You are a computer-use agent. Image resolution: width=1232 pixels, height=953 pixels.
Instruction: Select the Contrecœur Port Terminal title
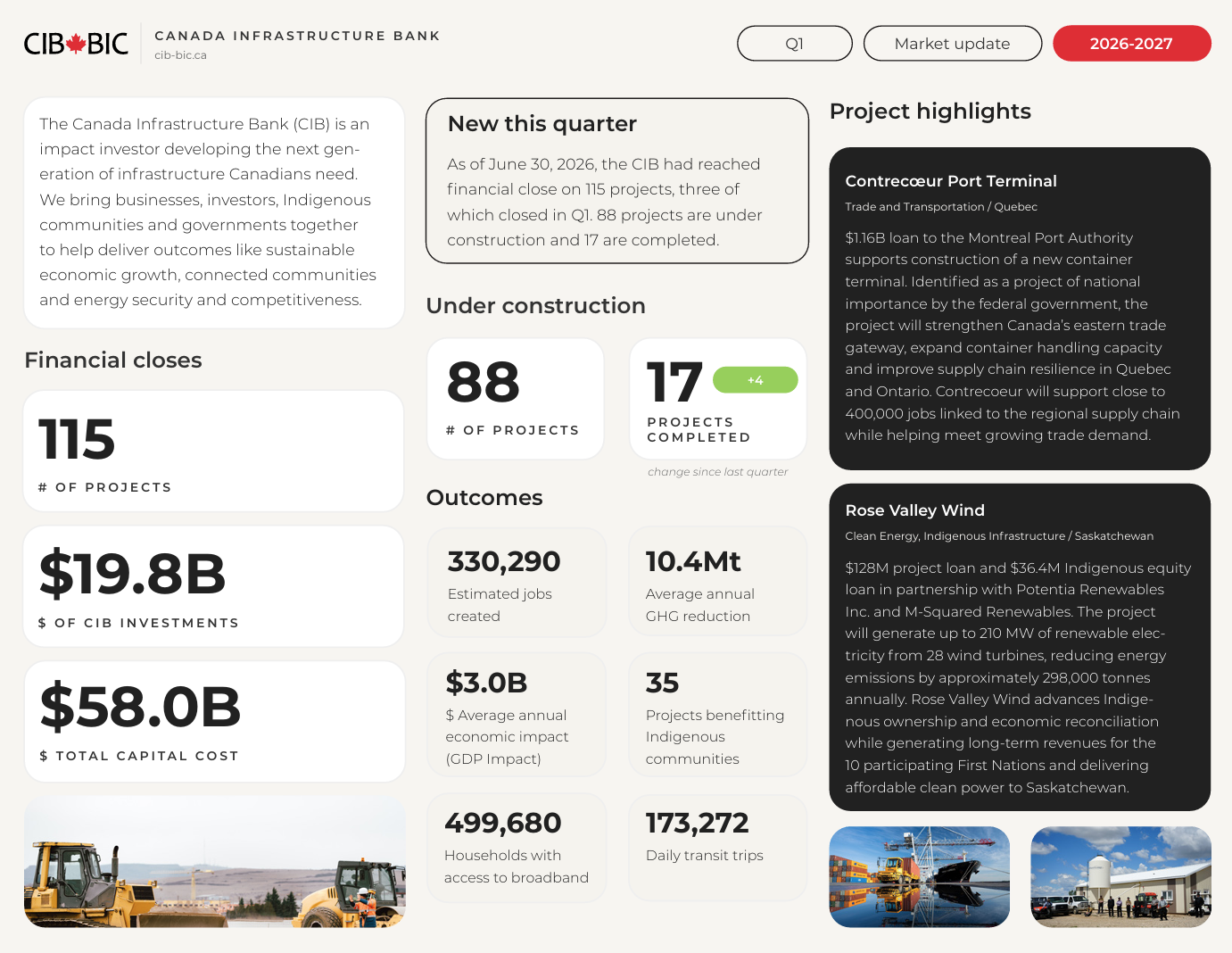click(951, 181)
